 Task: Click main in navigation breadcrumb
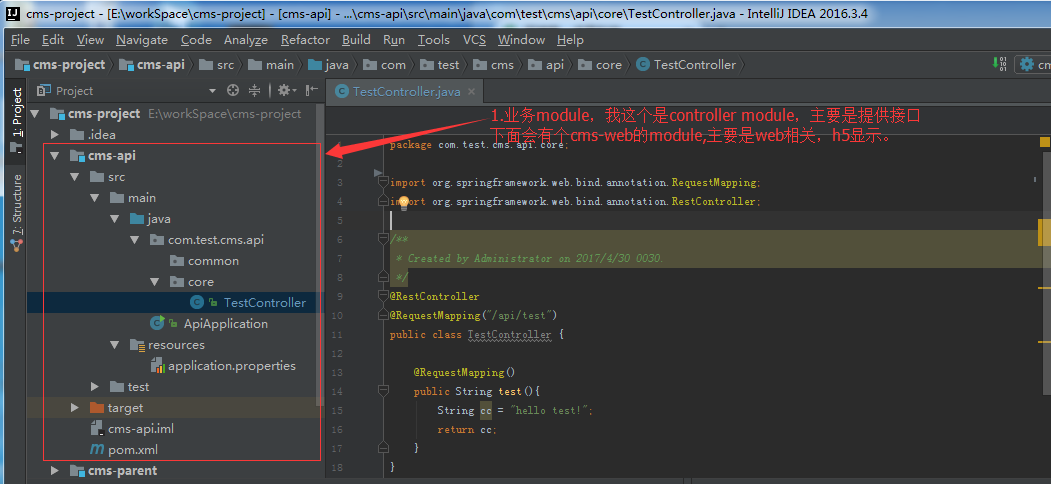click(271, 64)
